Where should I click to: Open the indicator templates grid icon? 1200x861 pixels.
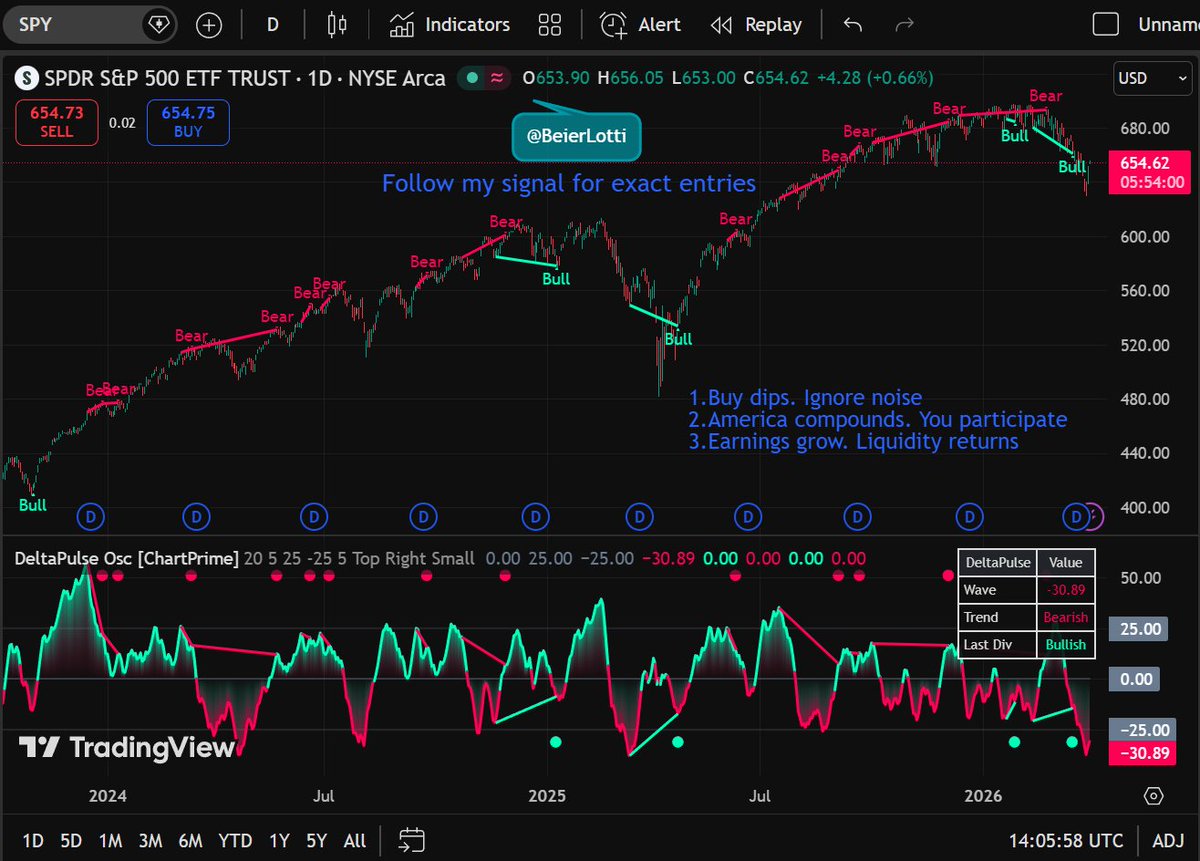pyautogui.click(x=549, y=25)
